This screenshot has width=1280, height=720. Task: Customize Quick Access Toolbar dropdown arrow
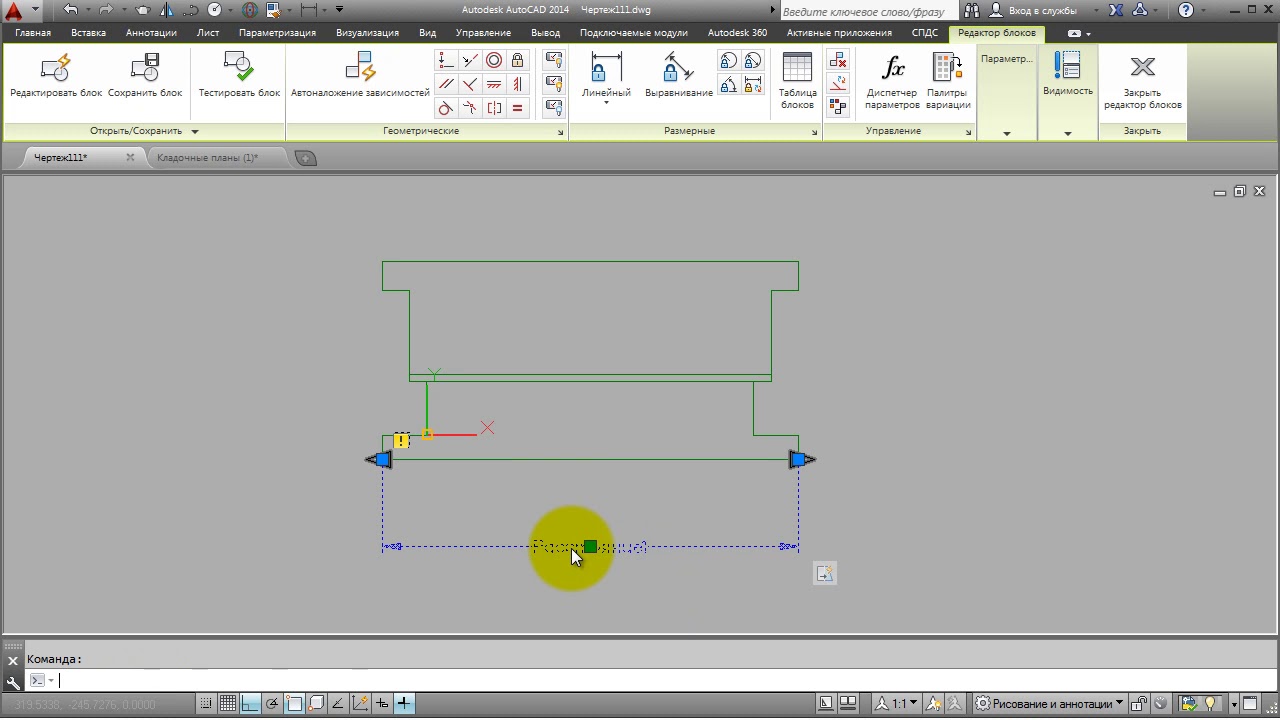click(339, 10)
